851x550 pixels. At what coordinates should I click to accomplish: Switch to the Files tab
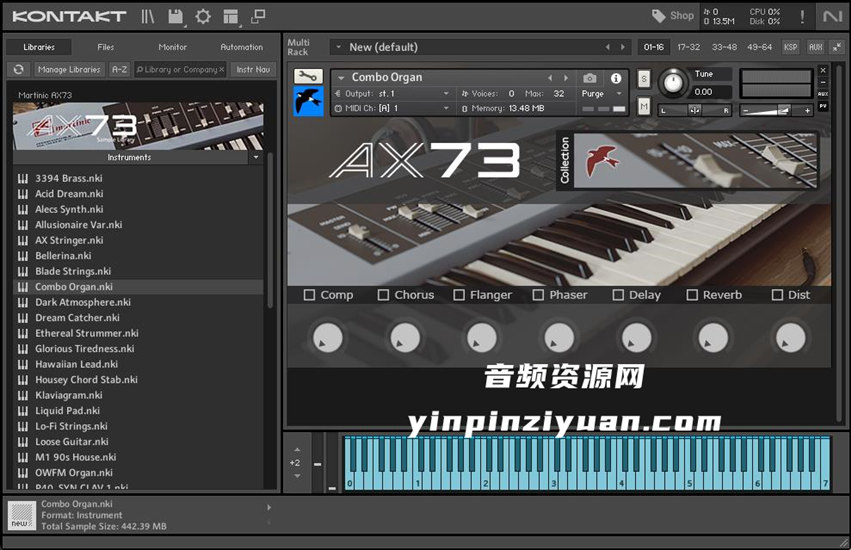click(106, 47)
